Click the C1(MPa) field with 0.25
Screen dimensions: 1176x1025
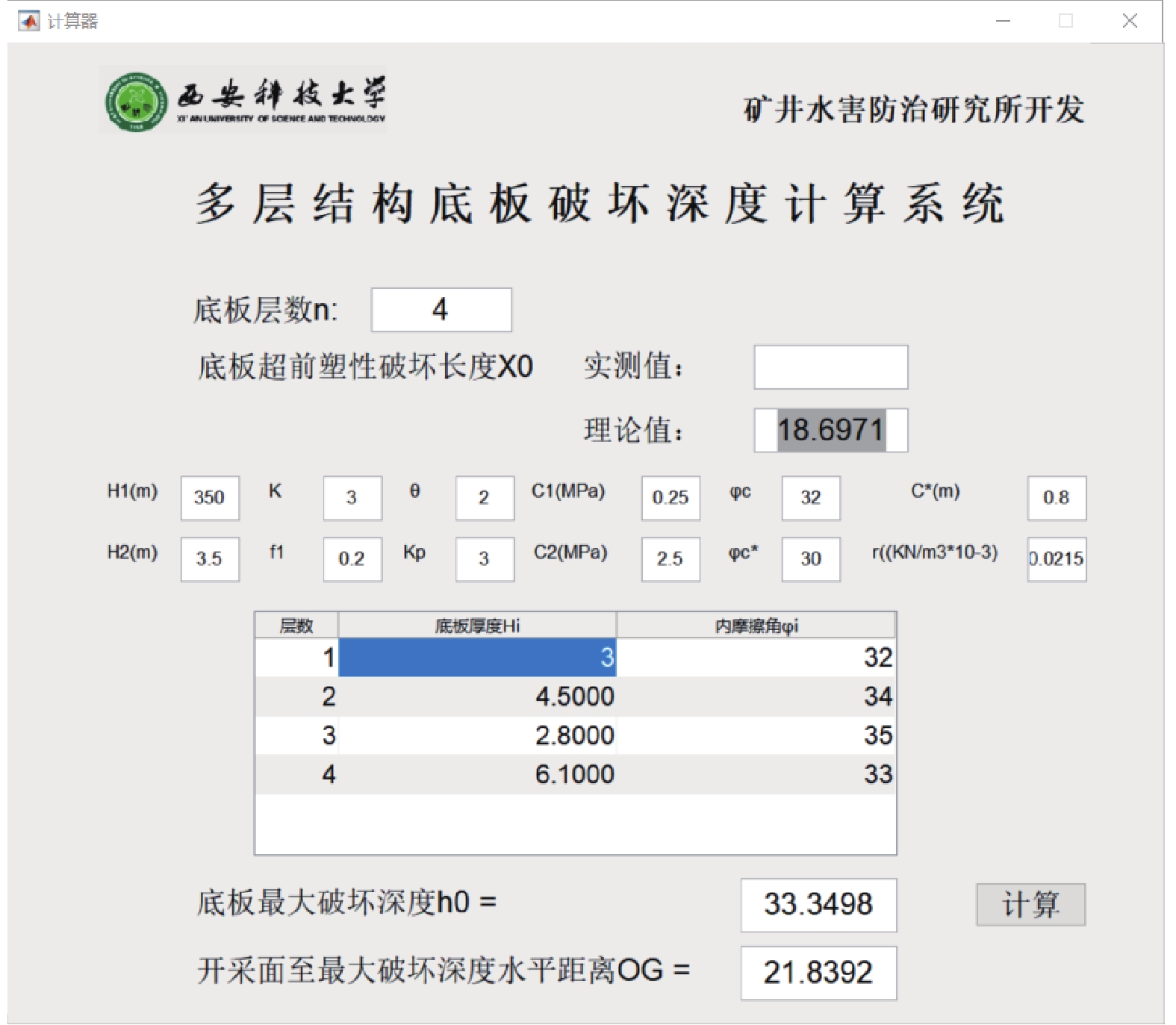click(671, 498)
